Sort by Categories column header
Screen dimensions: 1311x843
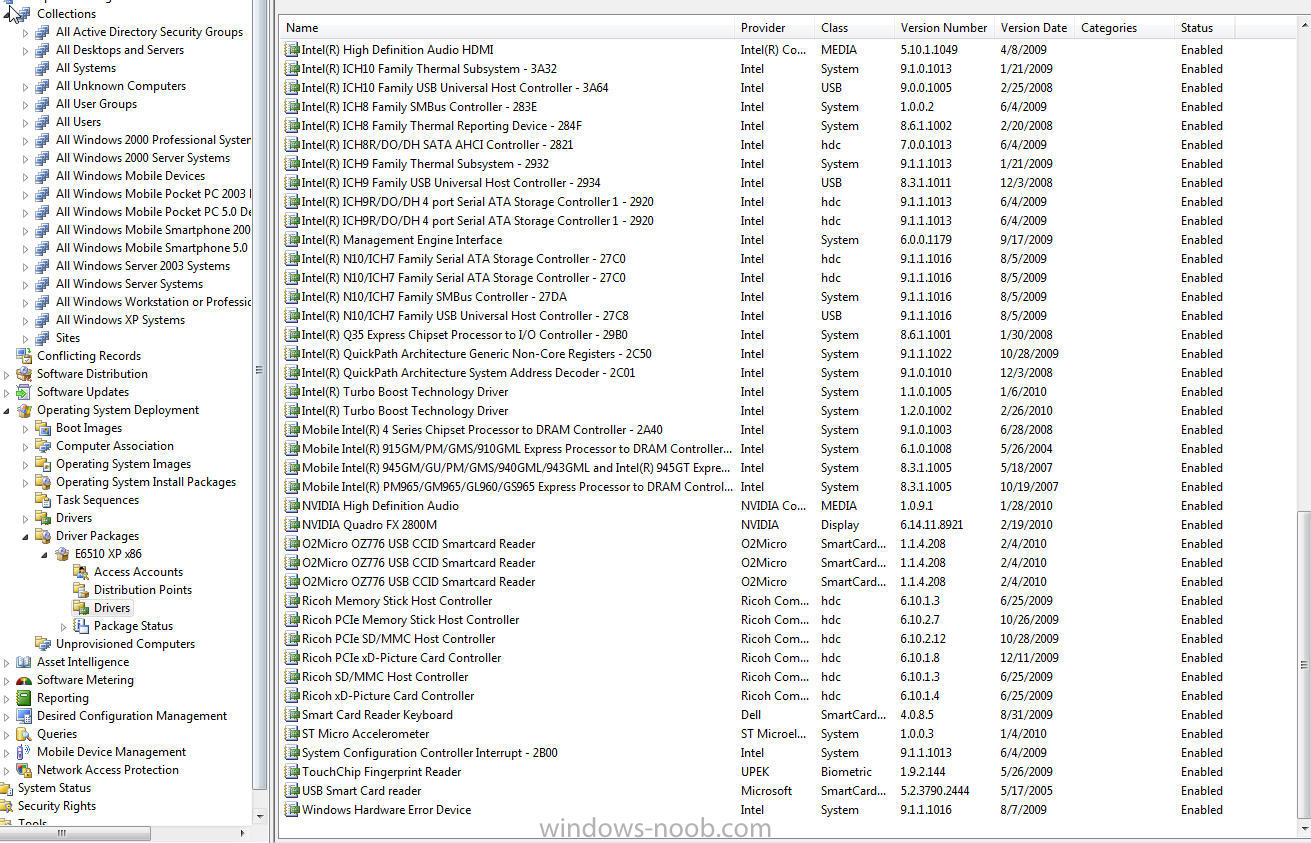tap(1124, 28)
